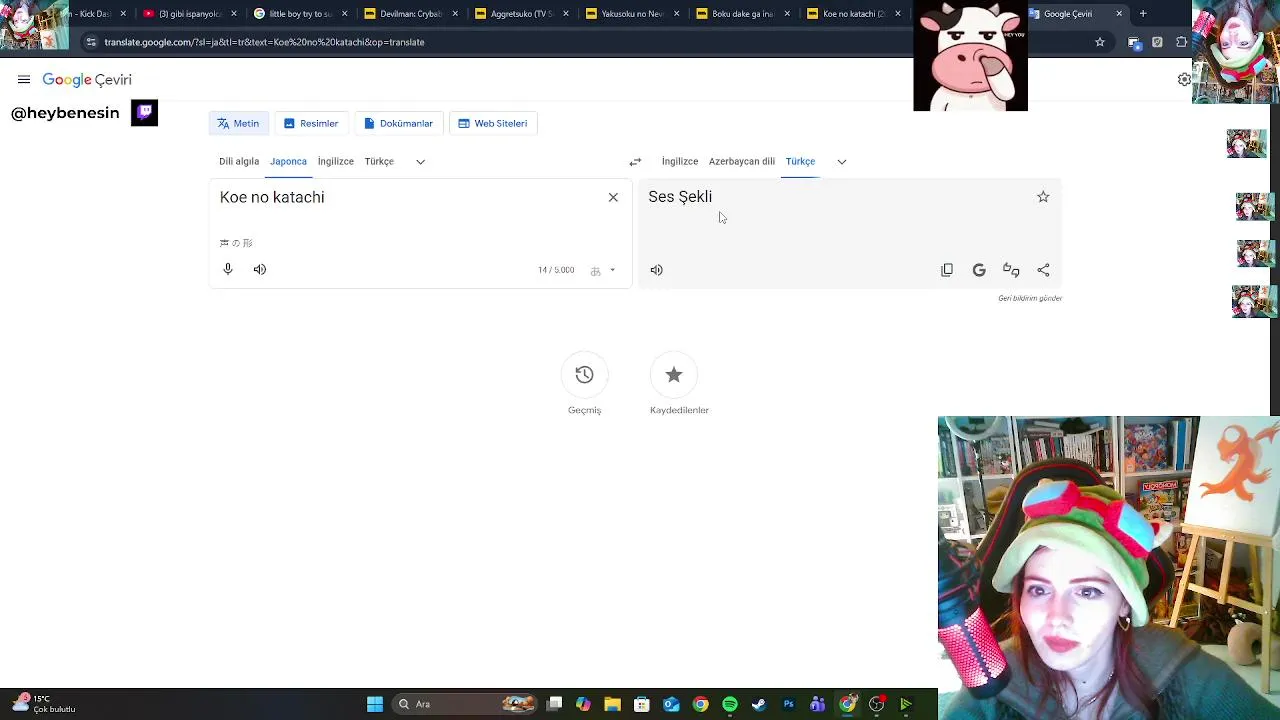Open File Explorer from the taskbar
Screen dimensions: 1280x720
coord(613,704)
